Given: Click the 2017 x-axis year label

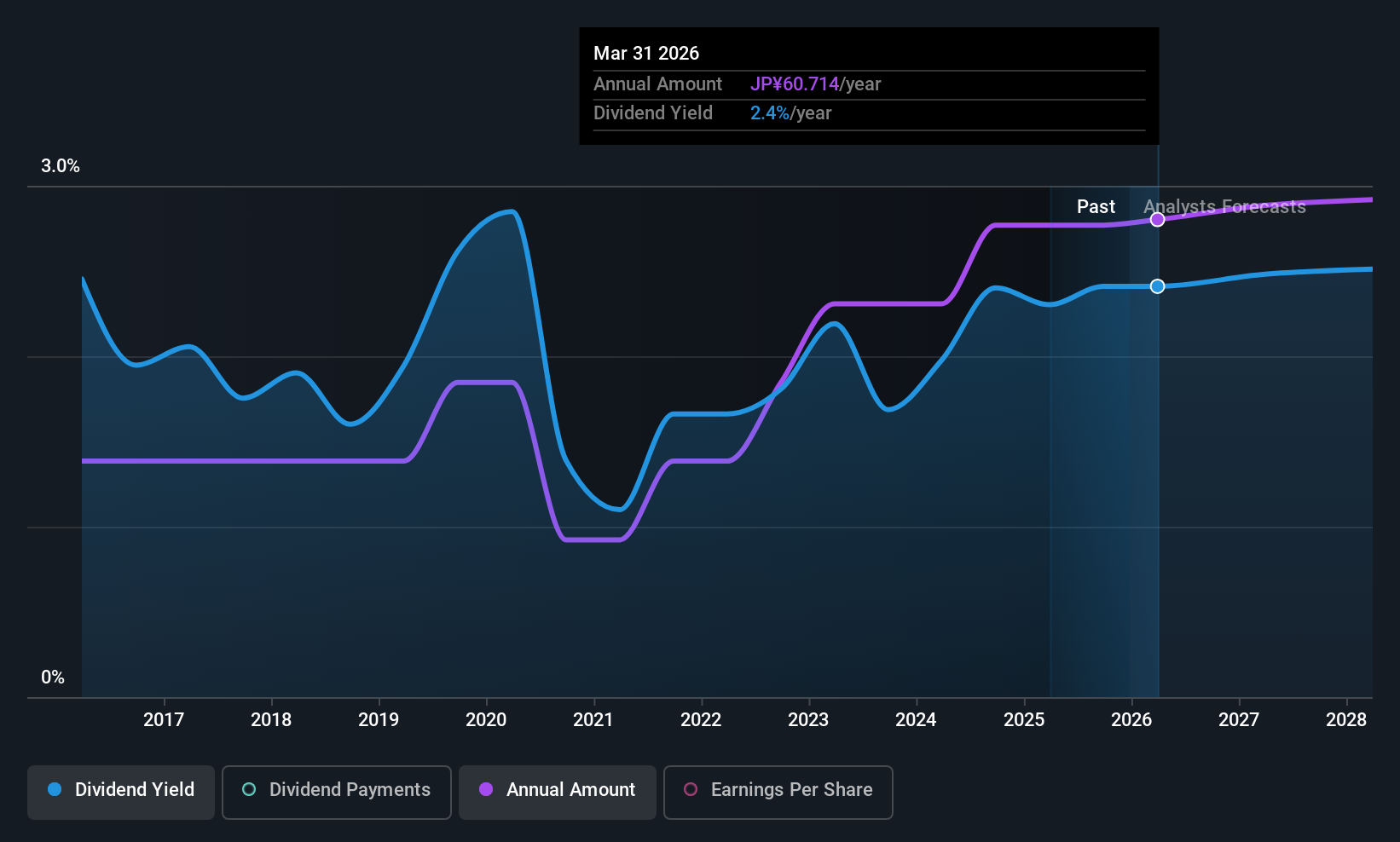Looking at the screenshot, I should [x=164, y=720].
